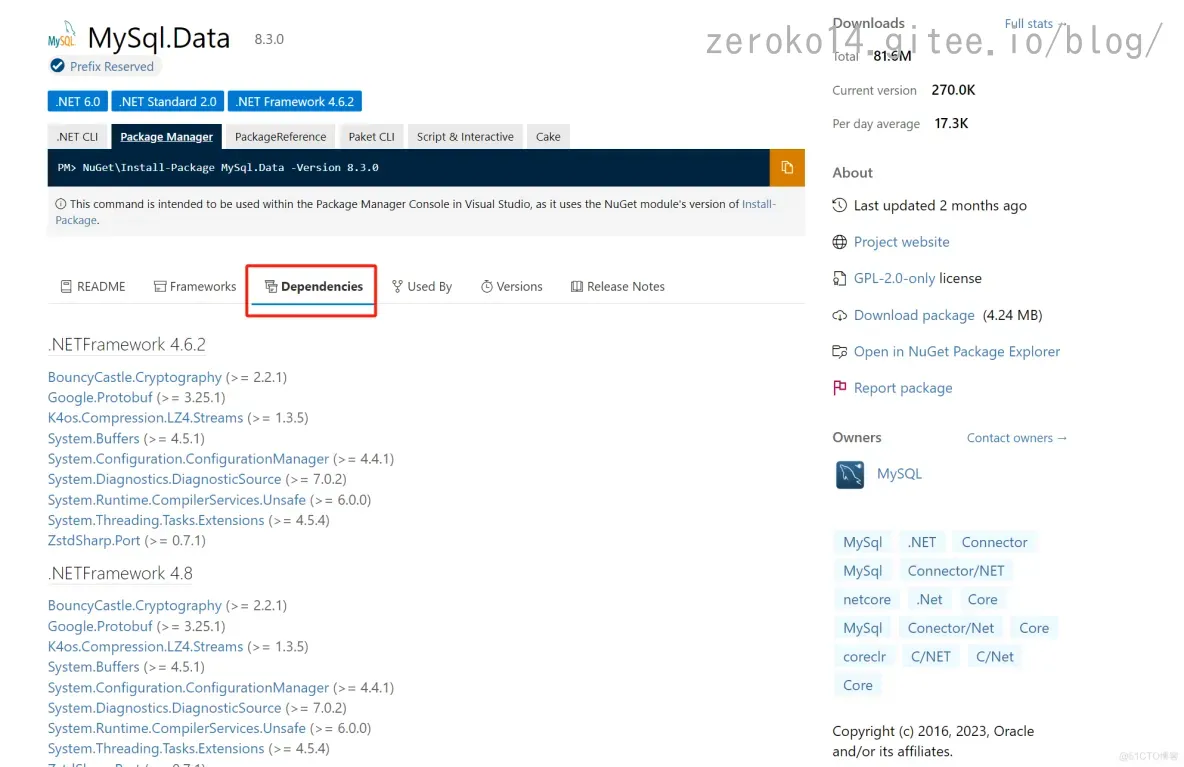Viewport: 1184px width, 767px height.
Task: Click the .NET Standard 2.0 badge
Action: click(168, 101)
